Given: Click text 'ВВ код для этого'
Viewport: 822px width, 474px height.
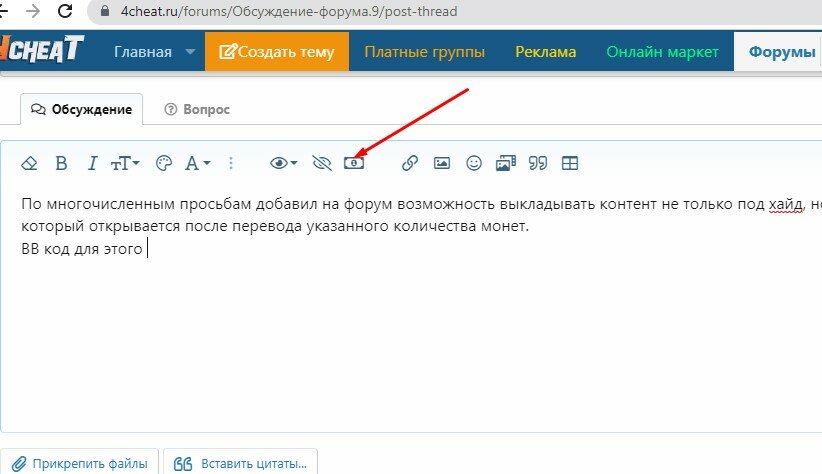Looking at the screenshot, I should pyautogui.click(x=82, y=249).
